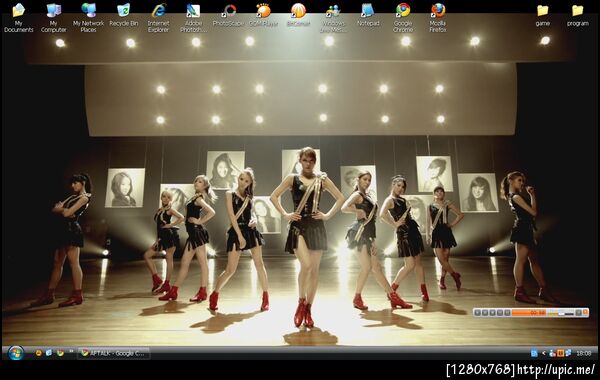Select the orange striped ball desktop shortcut
The image size is (600, 380).
pos(298,15)
